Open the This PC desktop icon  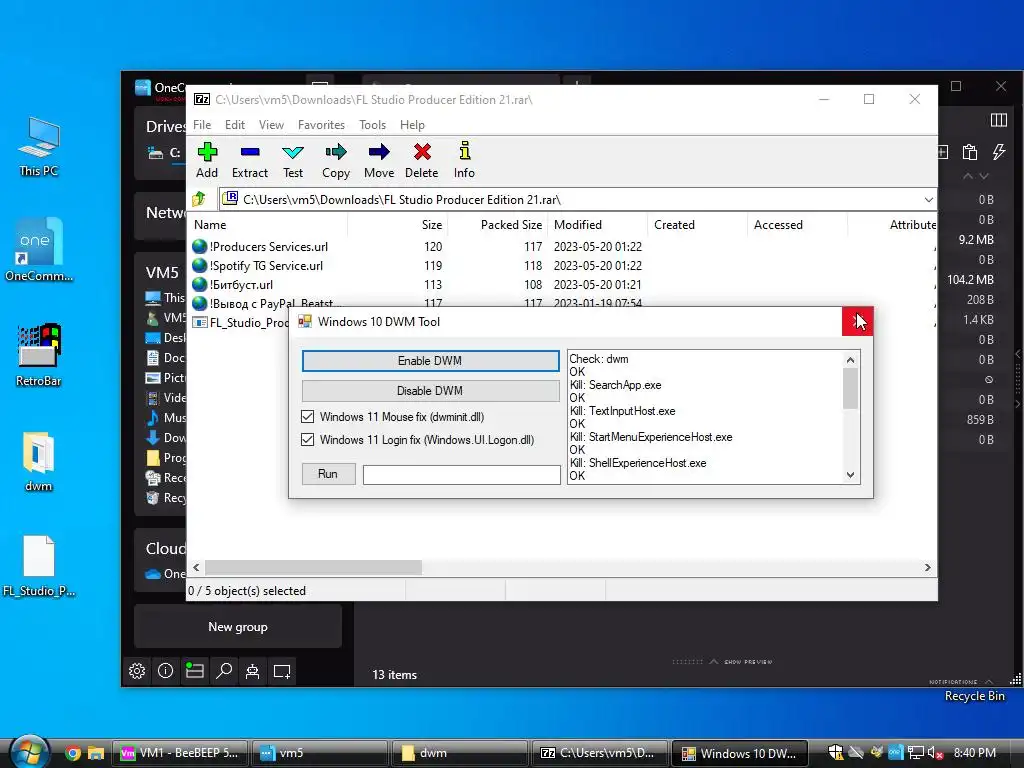point(39,148)
